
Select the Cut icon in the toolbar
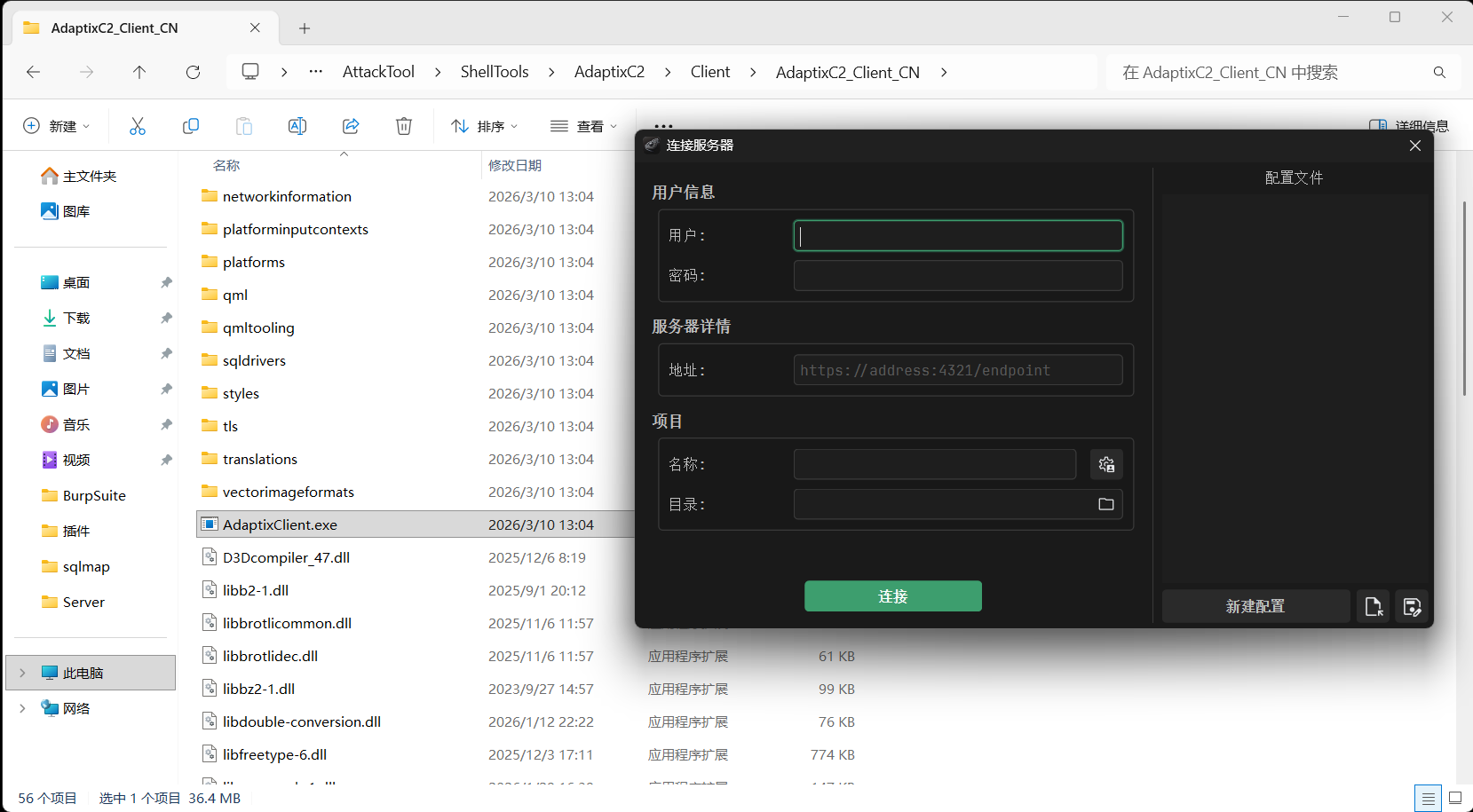138,125
